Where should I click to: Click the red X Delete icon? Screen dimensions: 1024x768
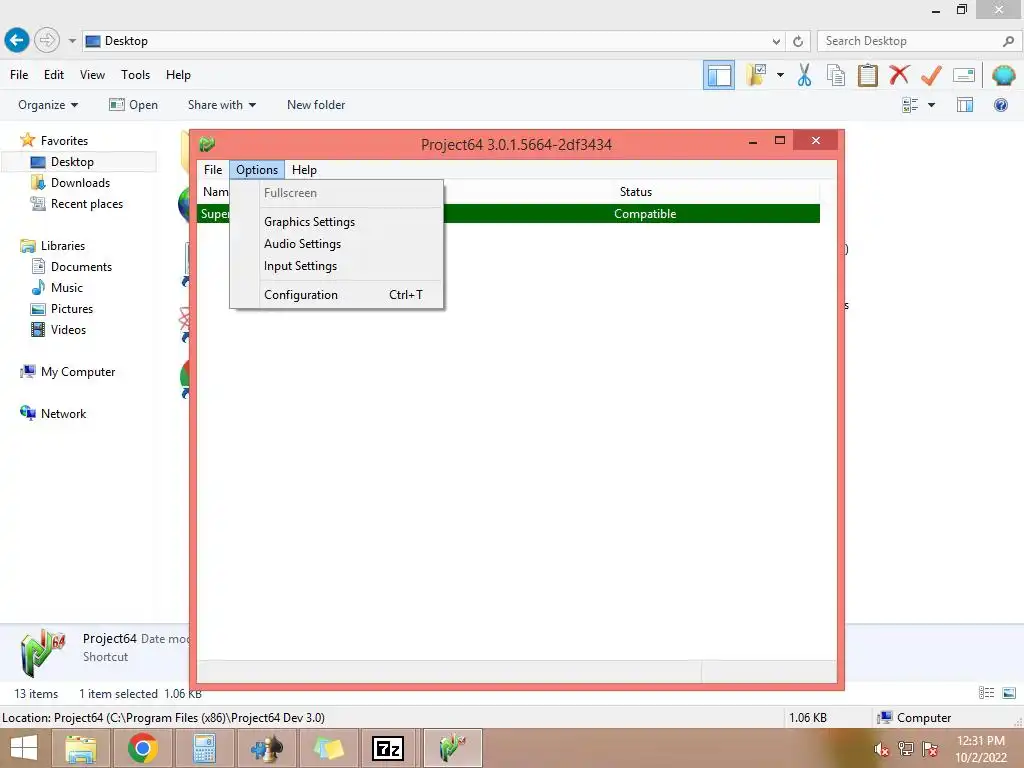899,74
